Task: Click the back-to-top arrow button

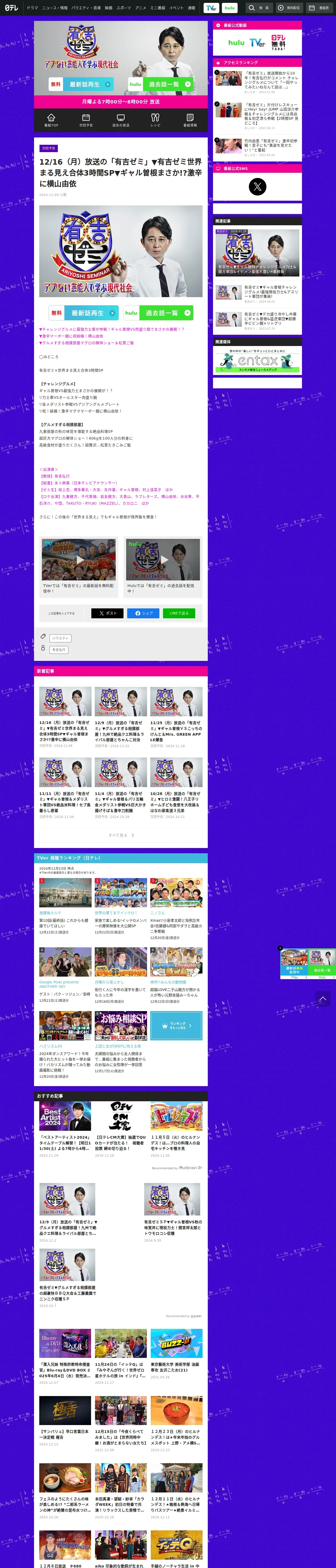Action: [323, 999]
